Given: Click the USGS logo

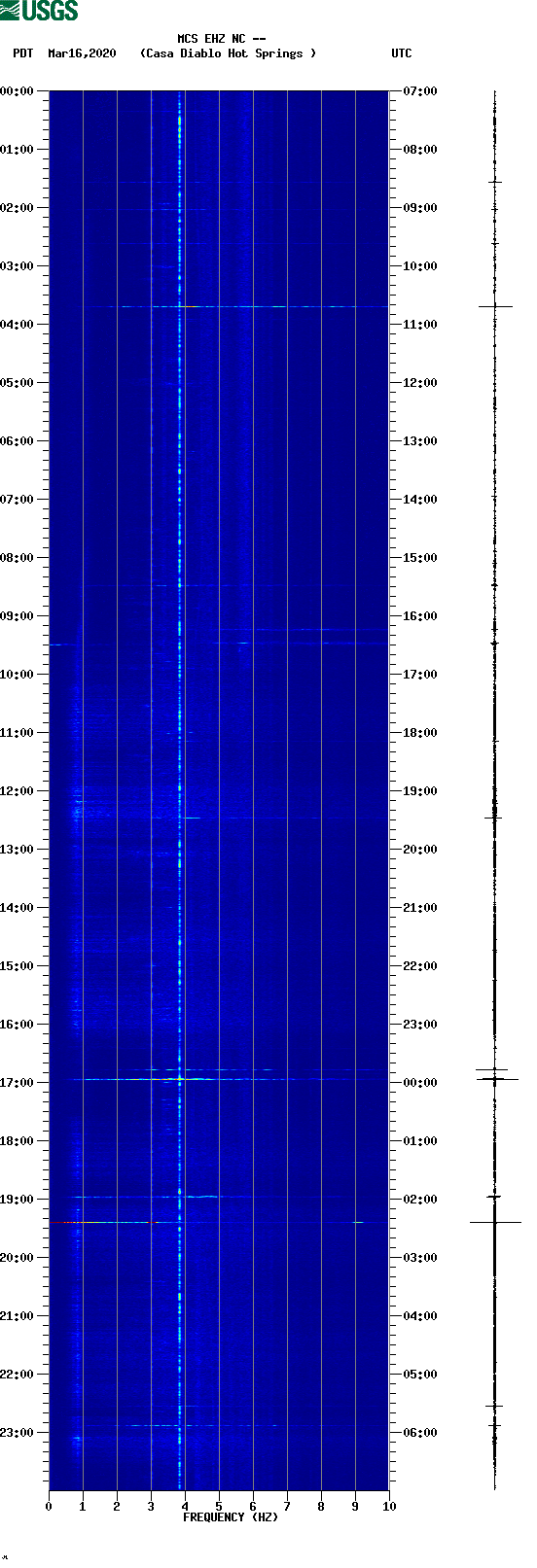Looking at the screenshot, I should coord(39,11).
